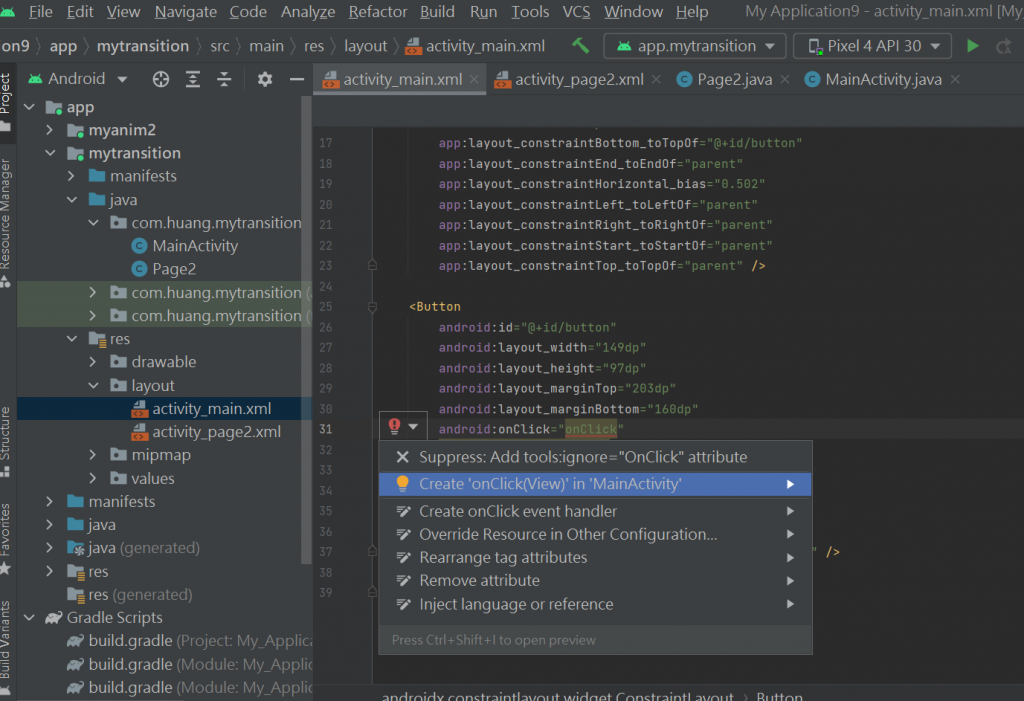Choose Remove attribute
This screenshot has width=1024, height=701.
click(596, 581)
